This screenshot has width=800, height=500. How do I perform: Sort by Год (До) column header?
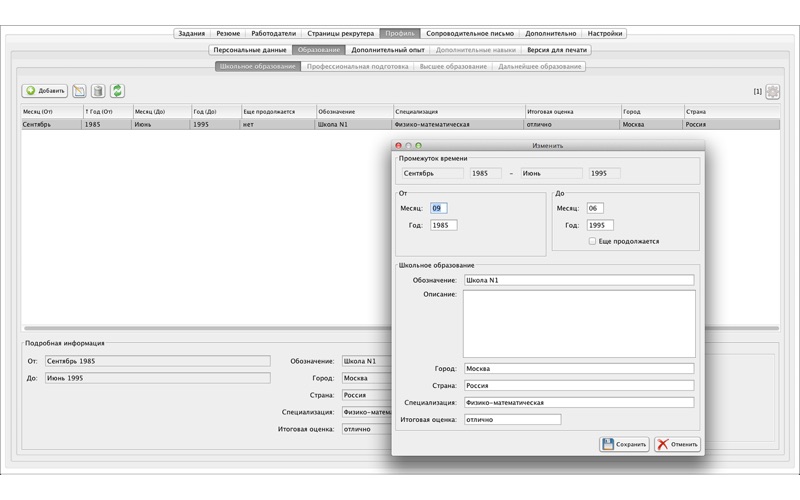(216, 111)
